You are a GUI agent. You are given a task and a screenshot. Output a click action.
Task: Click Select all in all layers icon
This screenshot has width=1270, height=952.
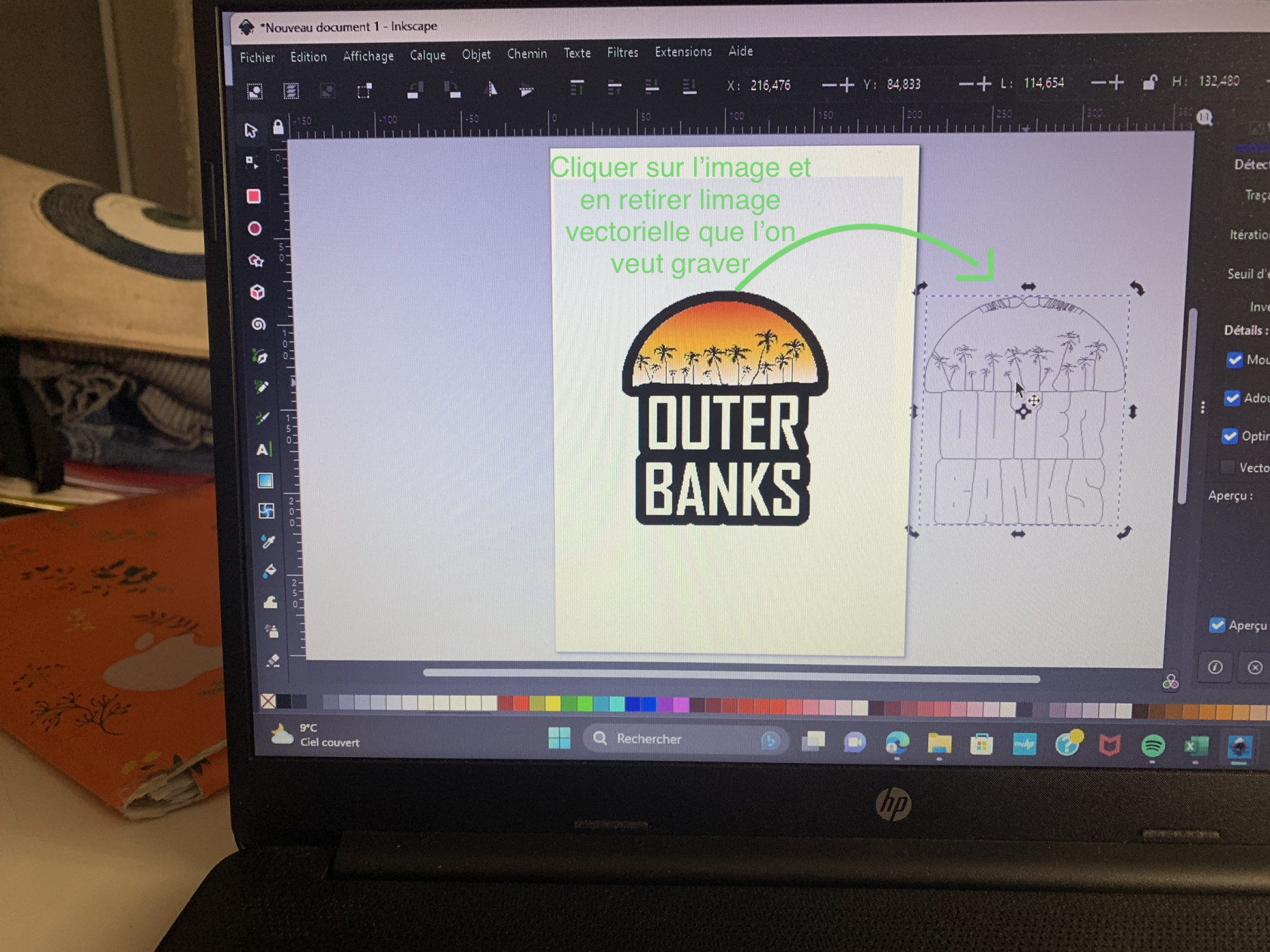[x=291, y=91]
